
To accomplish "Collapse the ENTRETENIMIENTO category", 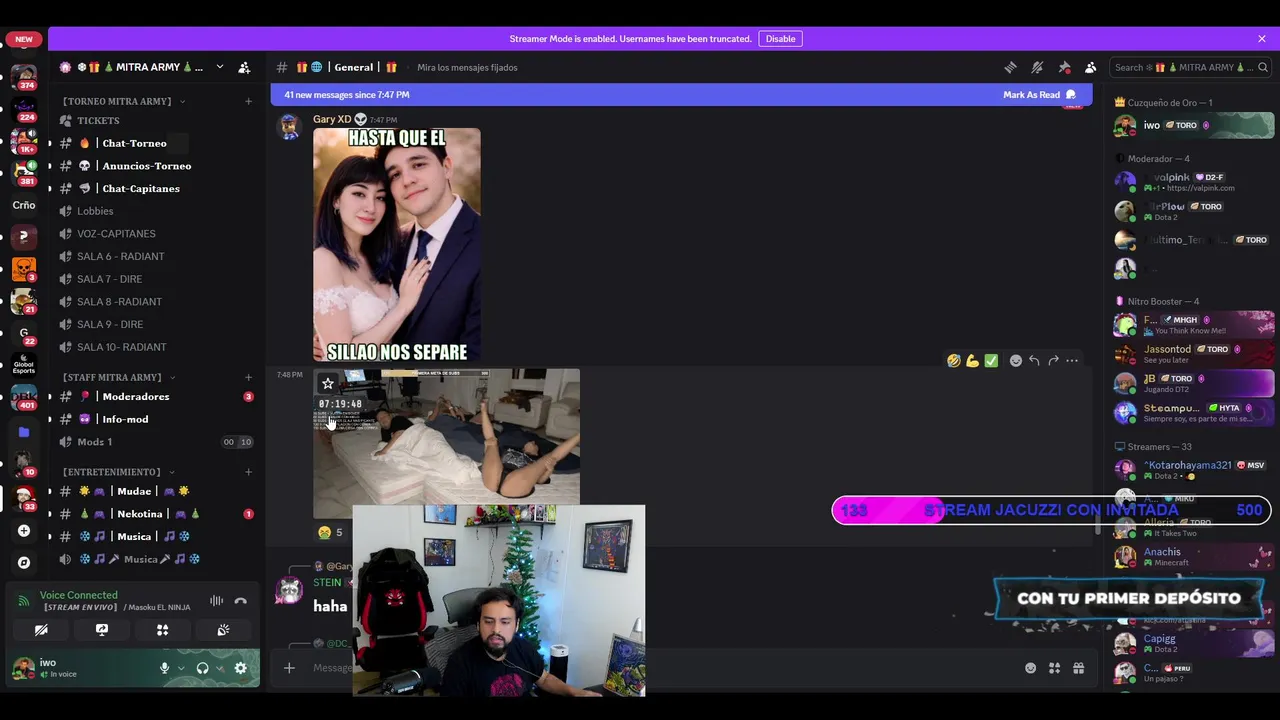I will tap(118, 472).
